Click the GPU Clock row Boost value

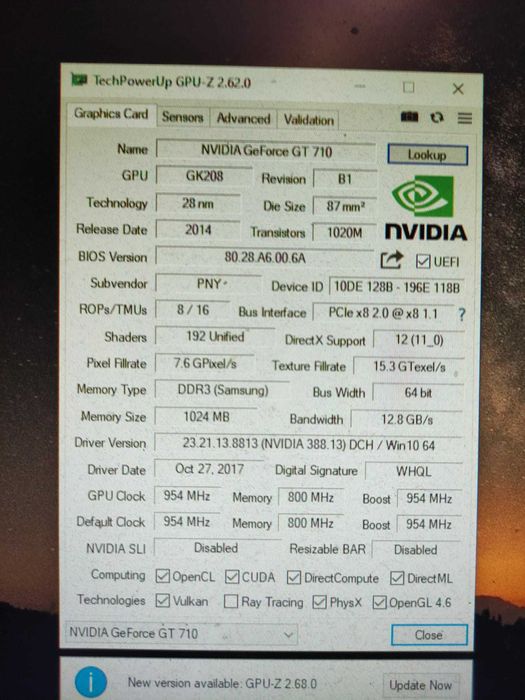pyautogui.click(x=429, y=498)
